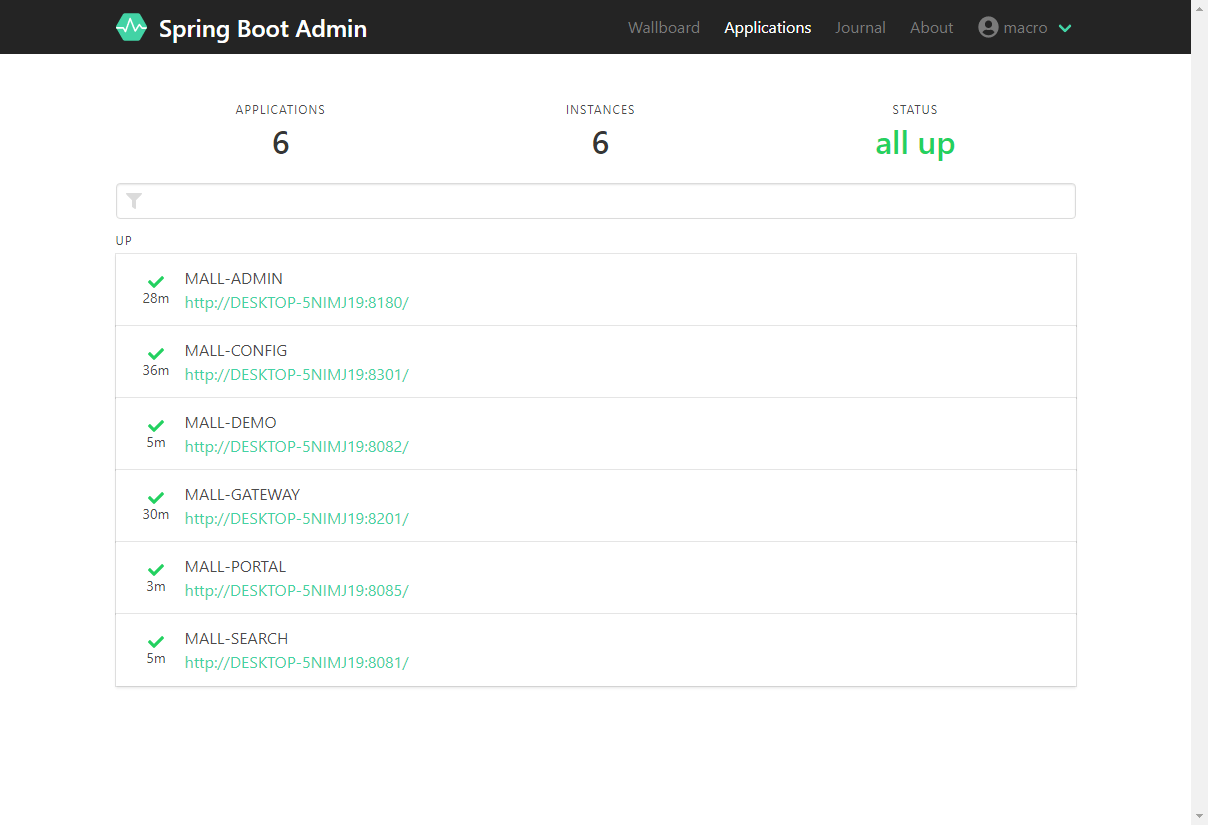Click the scrollbar down arrow
1208x825 pixels.
[x=1199, y=815]
